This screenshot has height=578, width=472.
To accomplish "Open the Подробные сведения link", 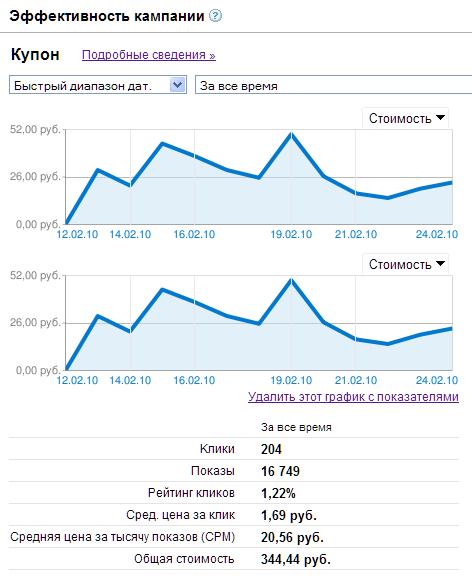I will click(149, 55).
